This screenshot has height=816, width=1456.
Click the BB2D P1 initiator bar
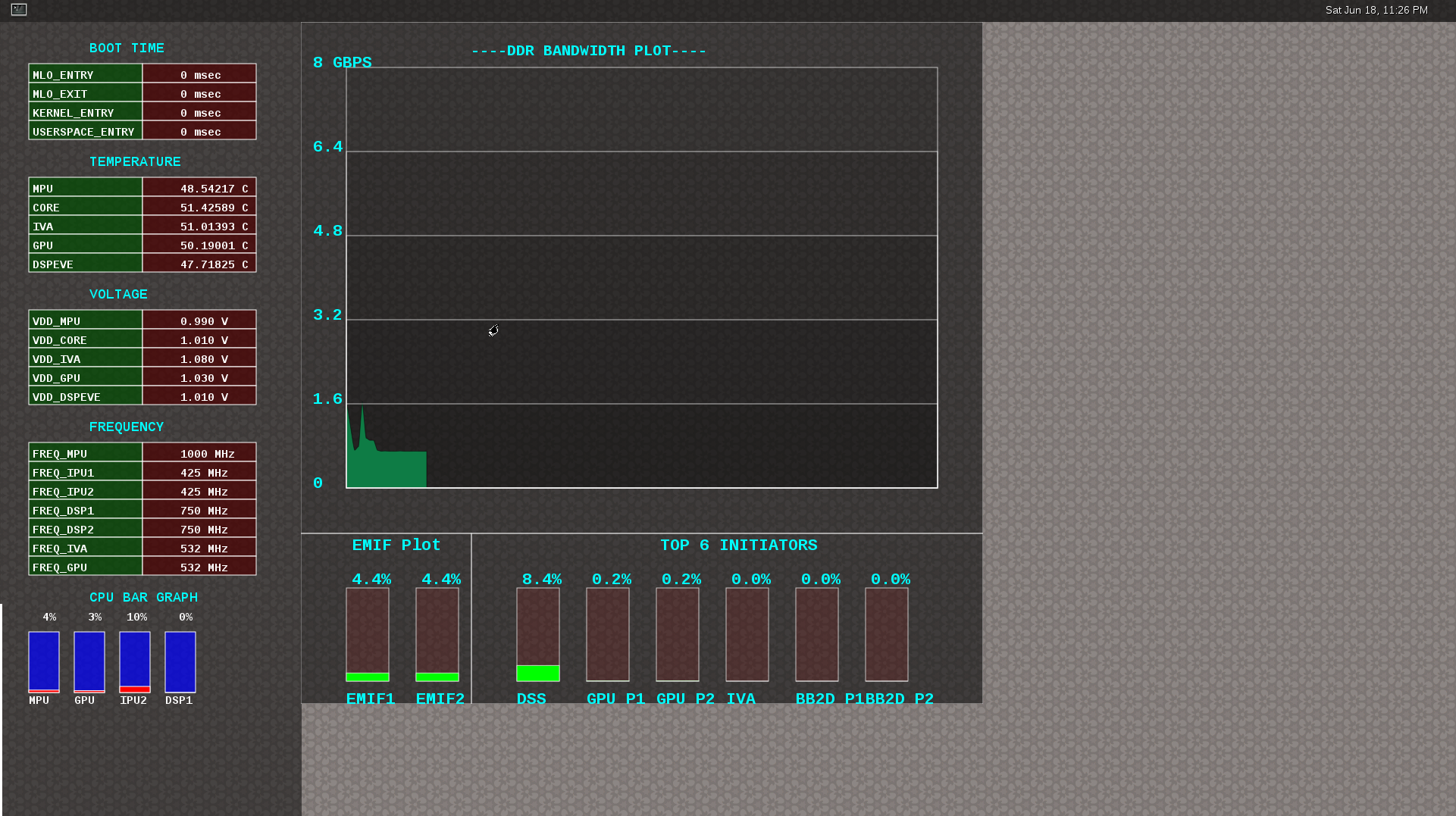[817, 635]
